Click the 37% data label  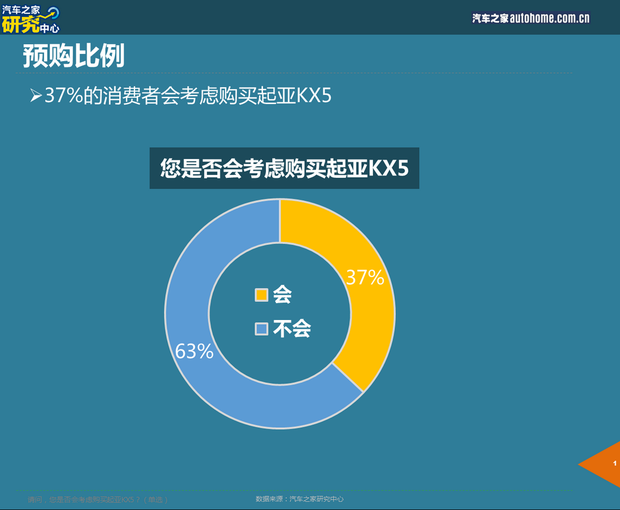pyautogui.click(x=364, y=278)
